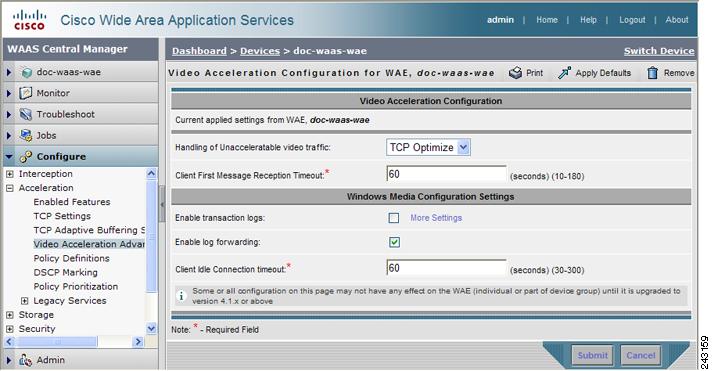Enable transaction logs checkbox
Image resolution: width=712 pixels, height=371 pixels.
[x=394, y=218]
